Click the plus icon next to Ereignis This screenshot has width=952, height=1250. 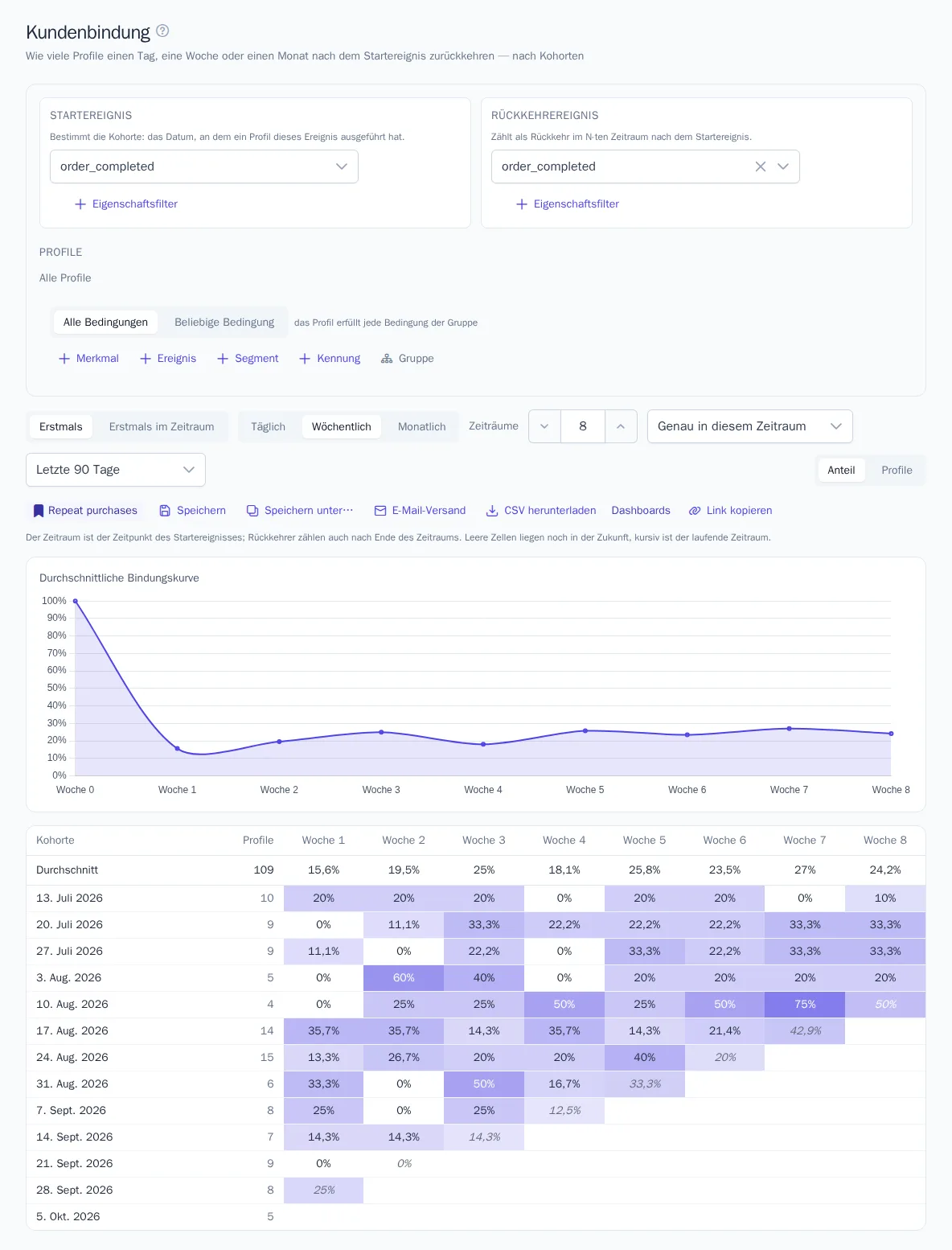(x=146, y=359)
